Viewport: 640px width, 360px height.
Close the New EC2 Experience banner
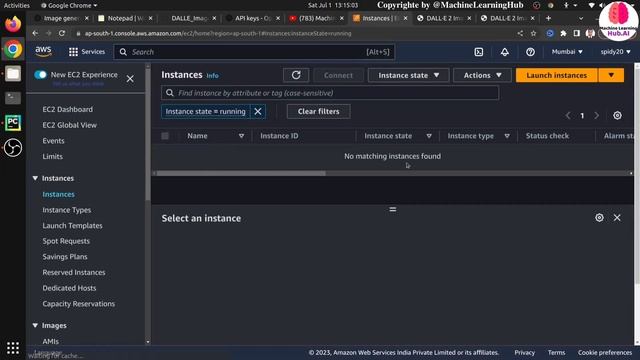click(130, 79)
